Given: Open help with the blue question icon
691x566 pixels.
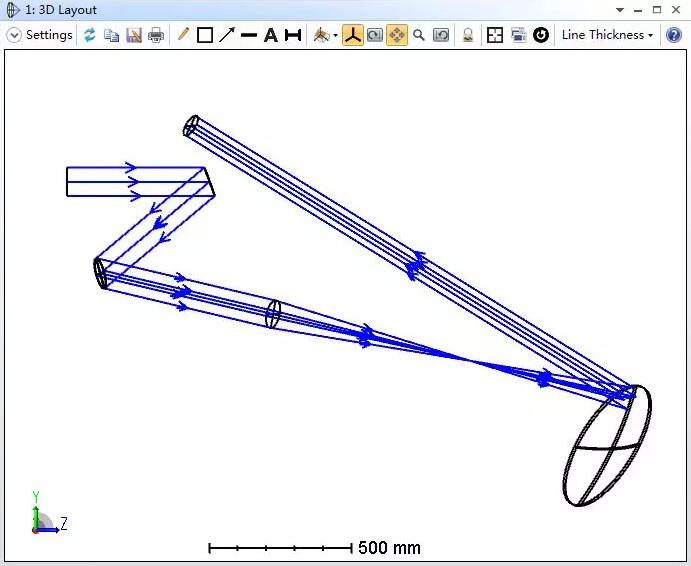Looking at the screenshot, I should coord(674,35).
